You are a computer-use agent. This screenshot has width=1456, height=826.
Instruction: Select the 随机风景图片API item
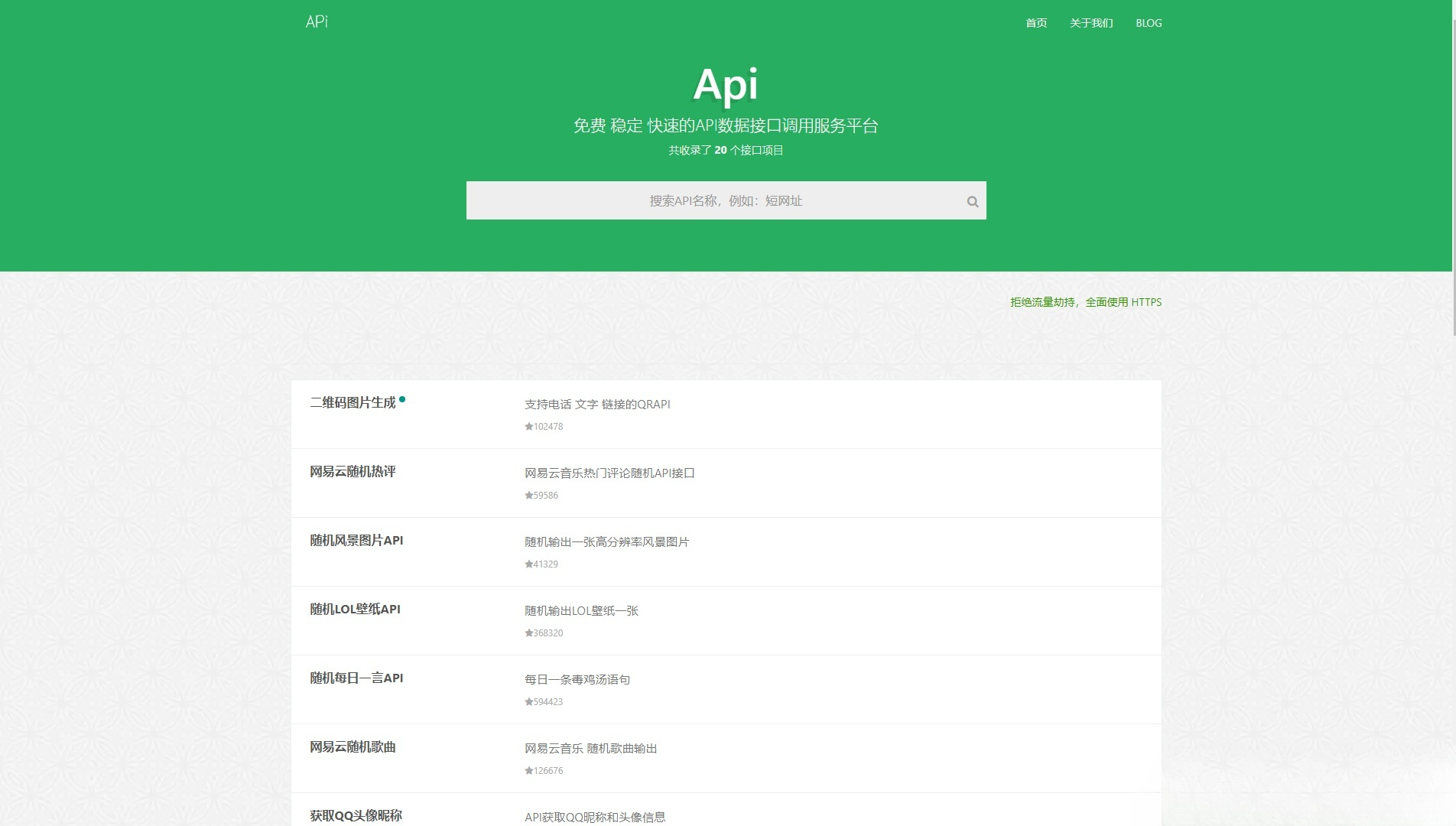click(x=357, y=541)
